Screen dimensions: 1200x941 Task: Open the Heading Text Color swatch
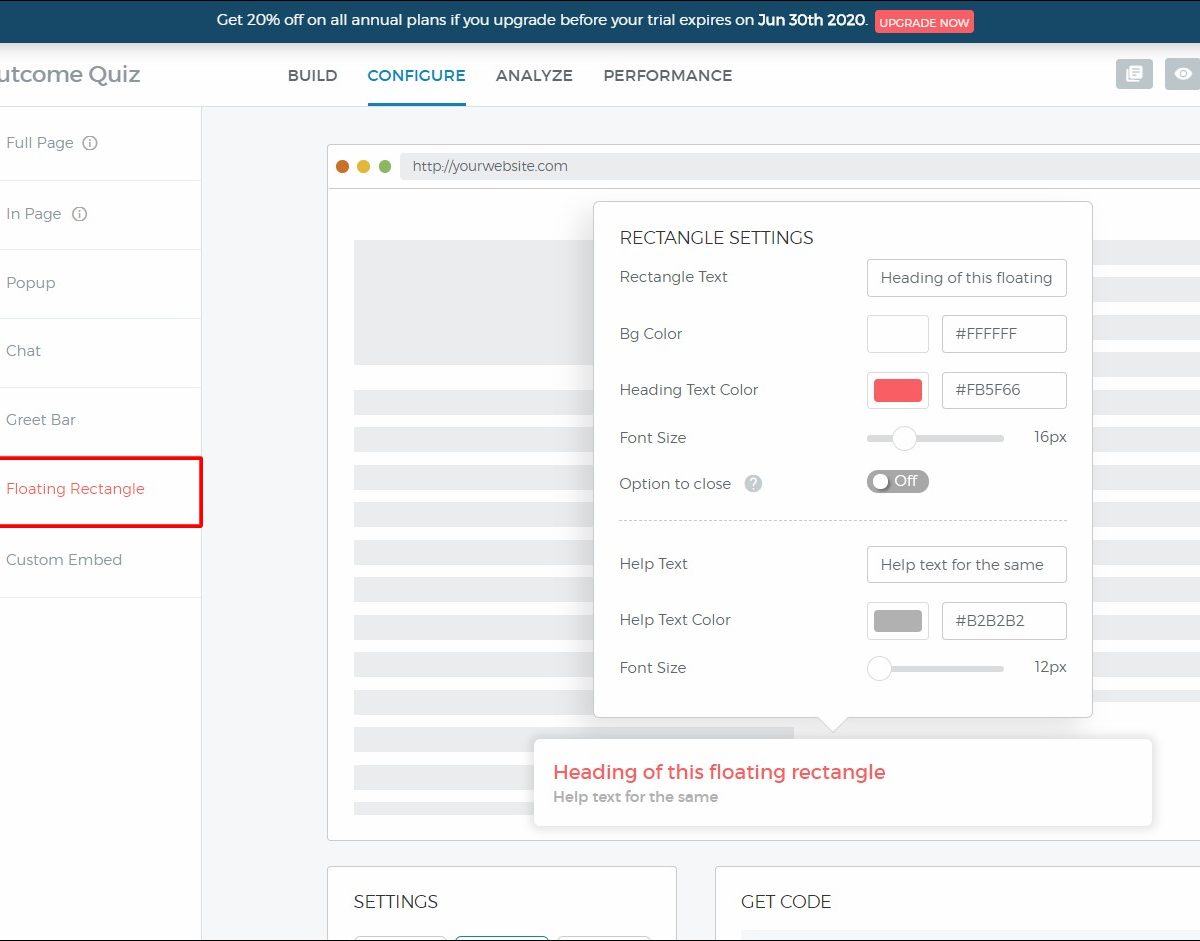coord(897,391)
